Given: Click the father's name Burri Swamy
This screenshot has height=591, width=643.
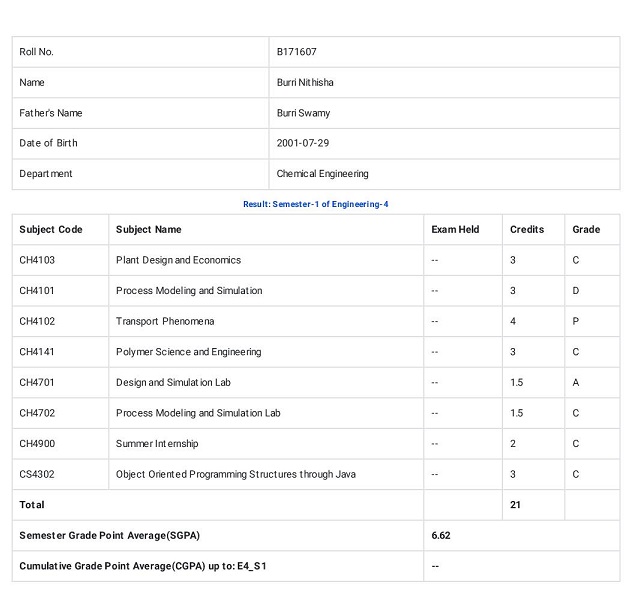Looking at the screenshot, I should [x=303, y=113].
